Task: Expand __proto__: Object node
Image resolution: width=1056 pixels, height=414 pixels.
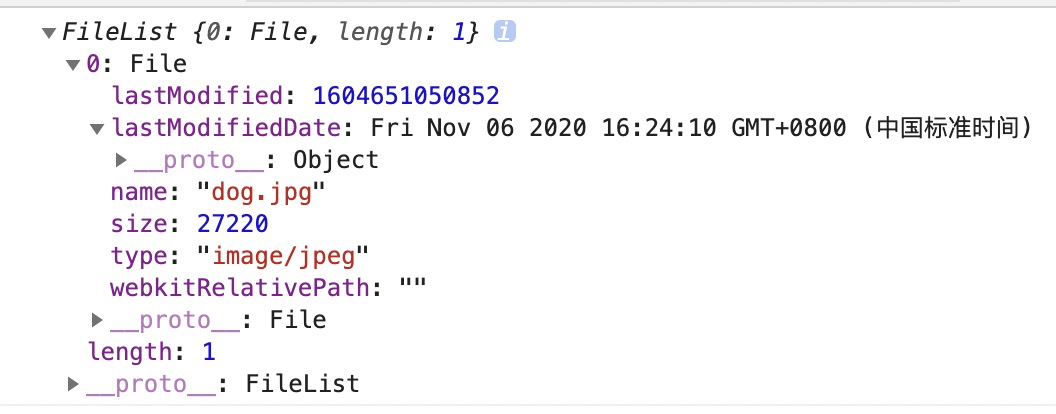Action: click(121, 160)
